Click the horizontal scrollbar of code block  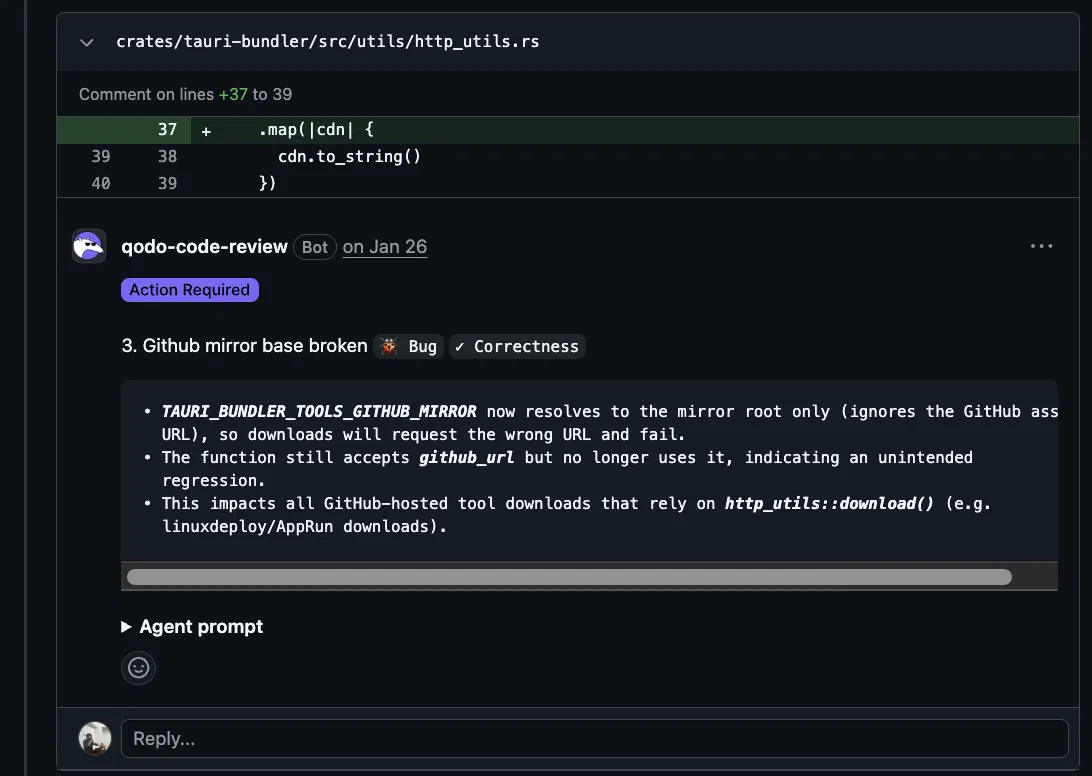tap(569, 577)
